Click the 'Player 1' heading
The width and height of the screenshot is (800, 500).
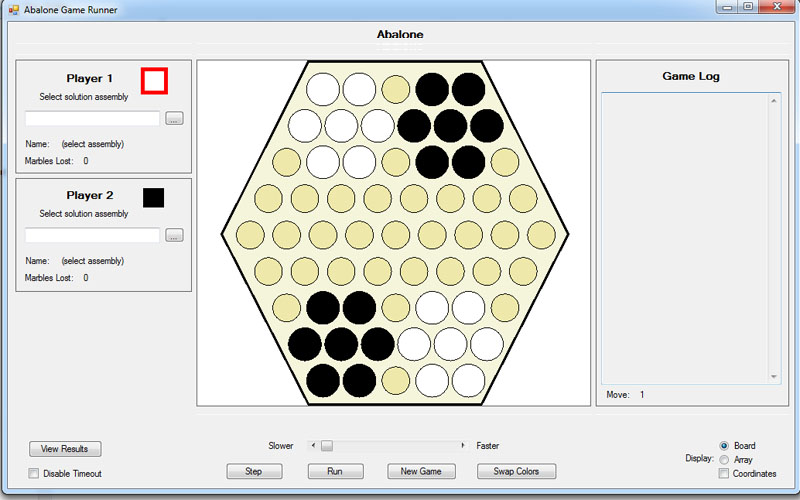[89, 78]
